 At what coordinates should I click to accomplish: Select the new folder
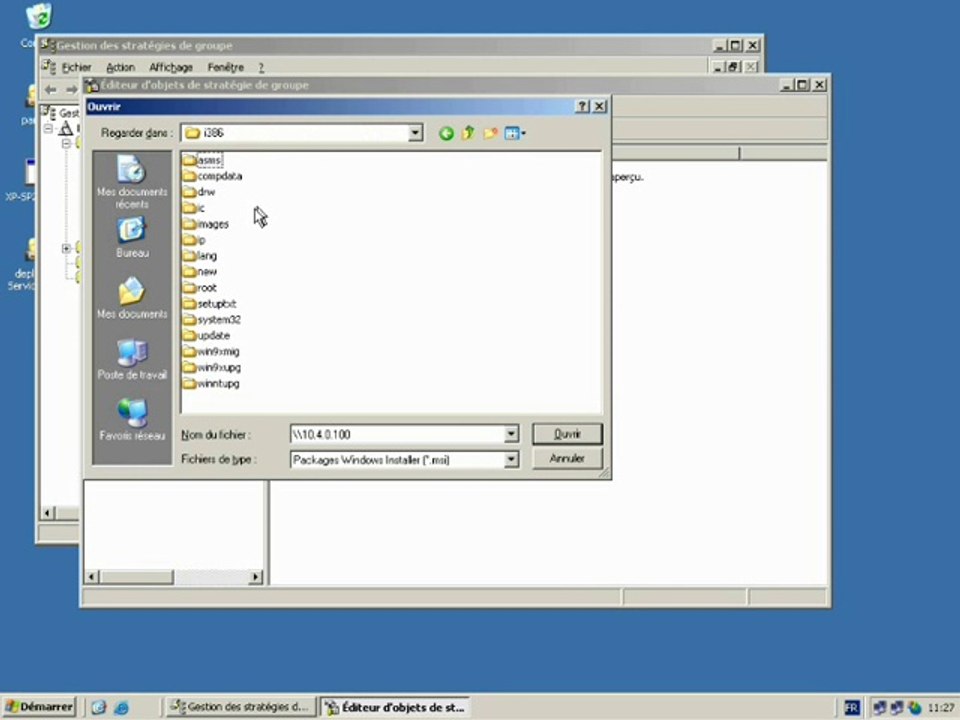(x=200, y=272)
